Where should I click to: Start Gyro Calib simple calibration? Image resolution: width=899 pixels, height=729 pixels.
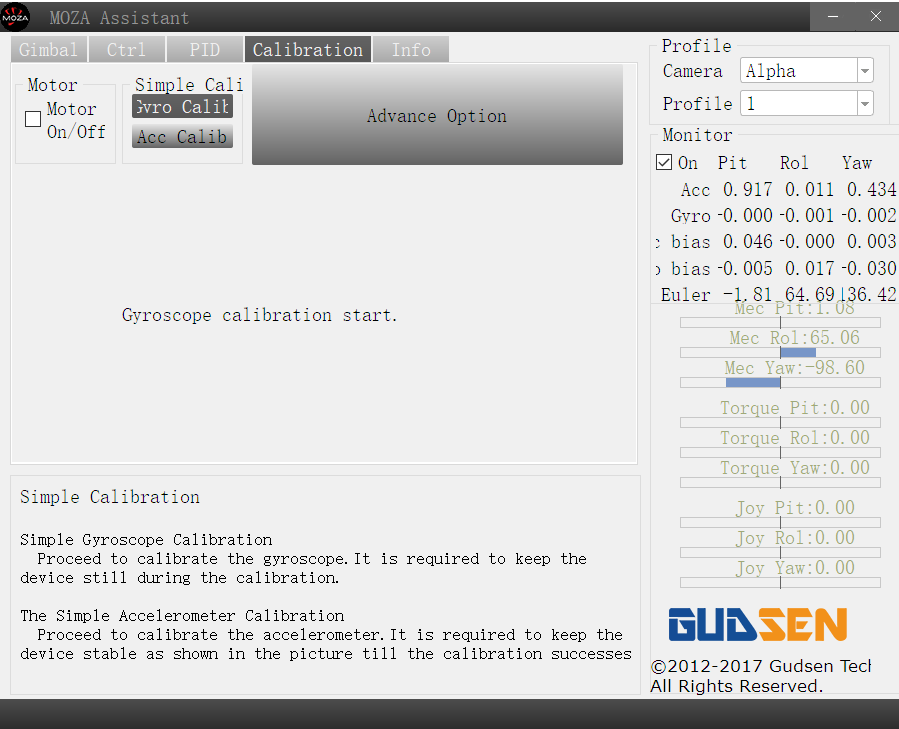(x=182, y=107)
